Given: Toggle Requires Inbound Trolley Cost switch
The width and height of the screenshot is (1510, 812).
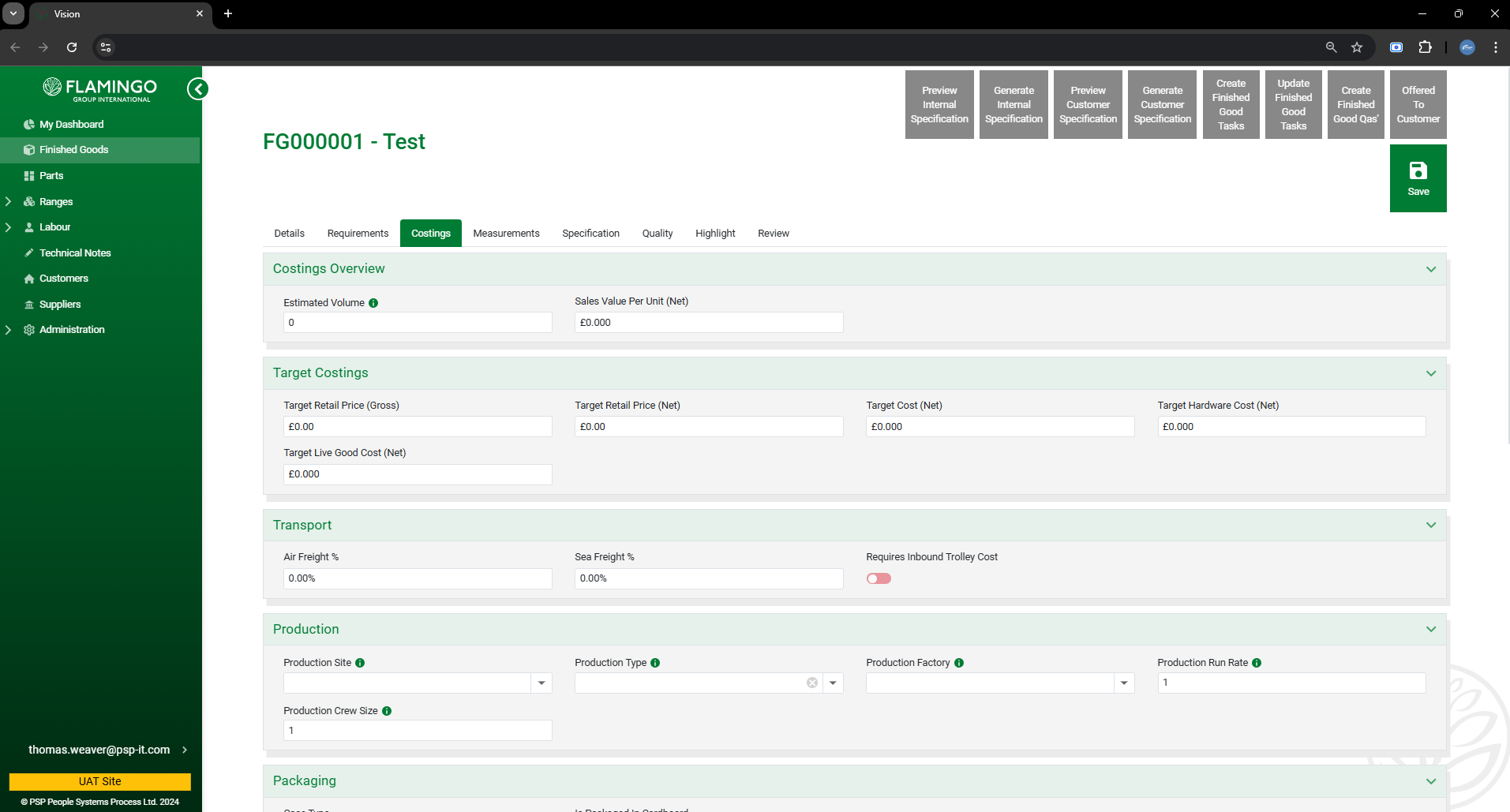Looking at the screenshot, I should click(x=879, y=578).
